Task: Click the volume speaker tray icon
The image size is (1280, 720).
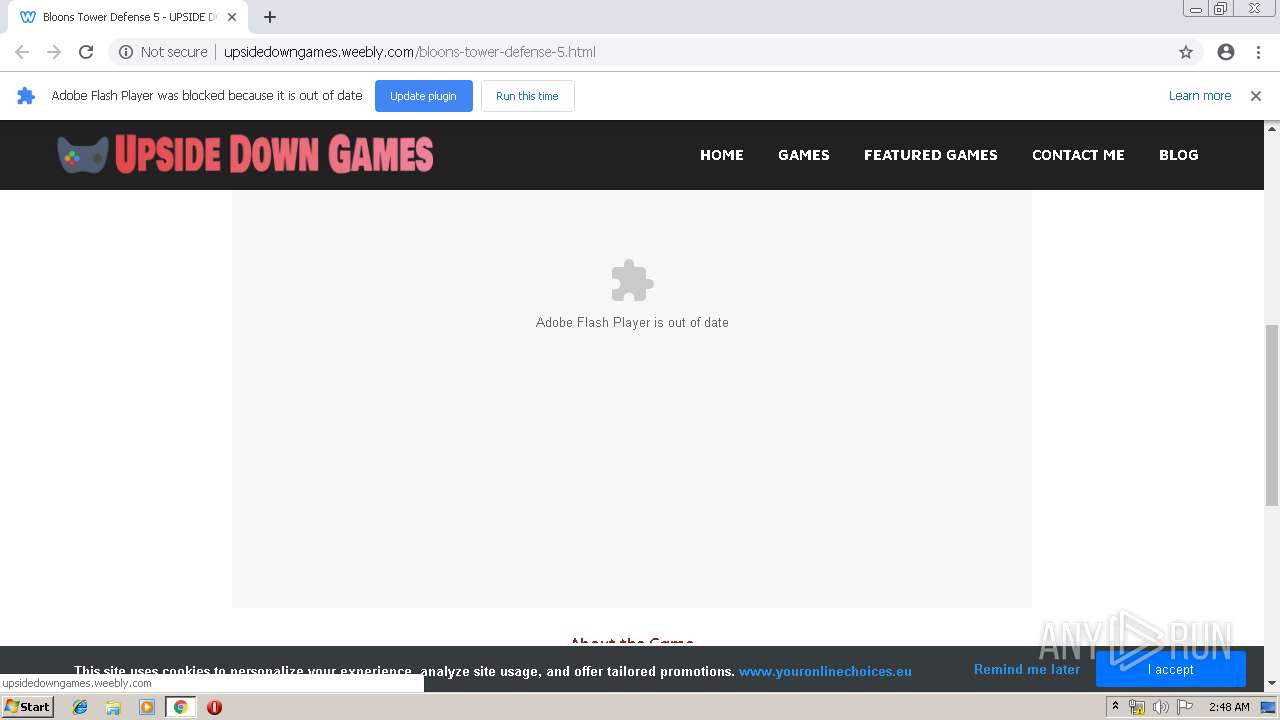Action: [1161, 707]
